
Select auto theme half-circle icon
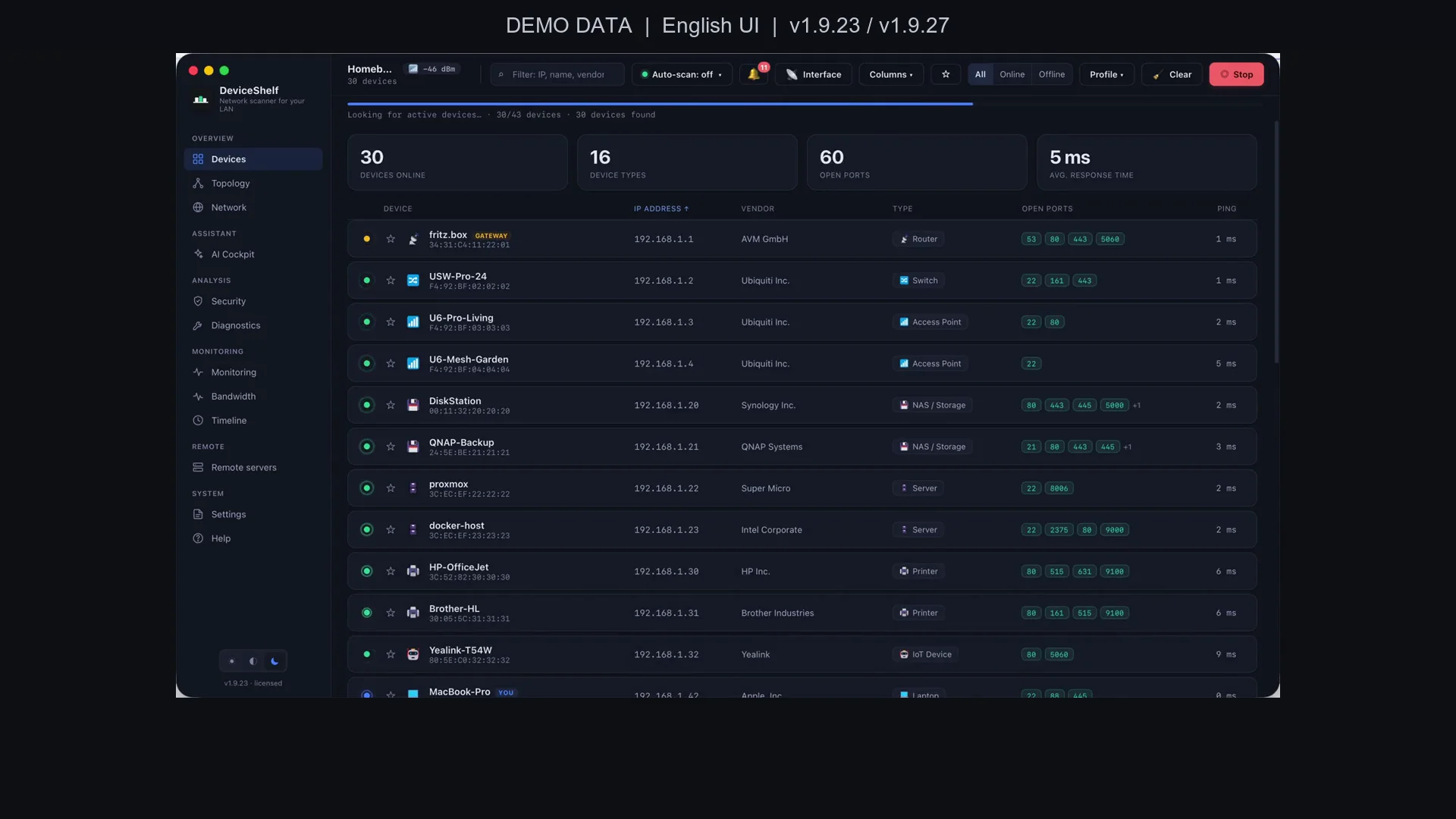tap(253, 661)
